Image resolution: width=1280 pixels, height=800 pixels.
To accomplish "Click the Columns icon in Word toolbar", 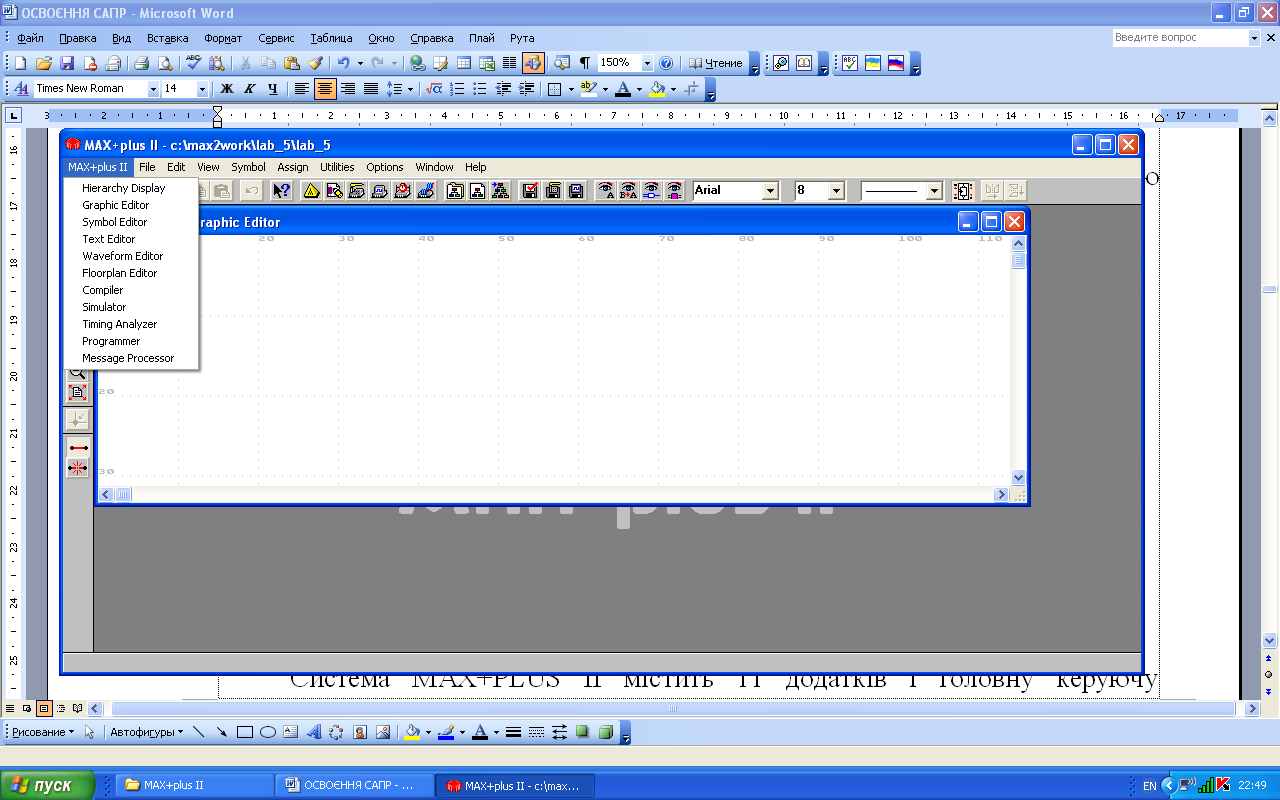I will [509, 63].
